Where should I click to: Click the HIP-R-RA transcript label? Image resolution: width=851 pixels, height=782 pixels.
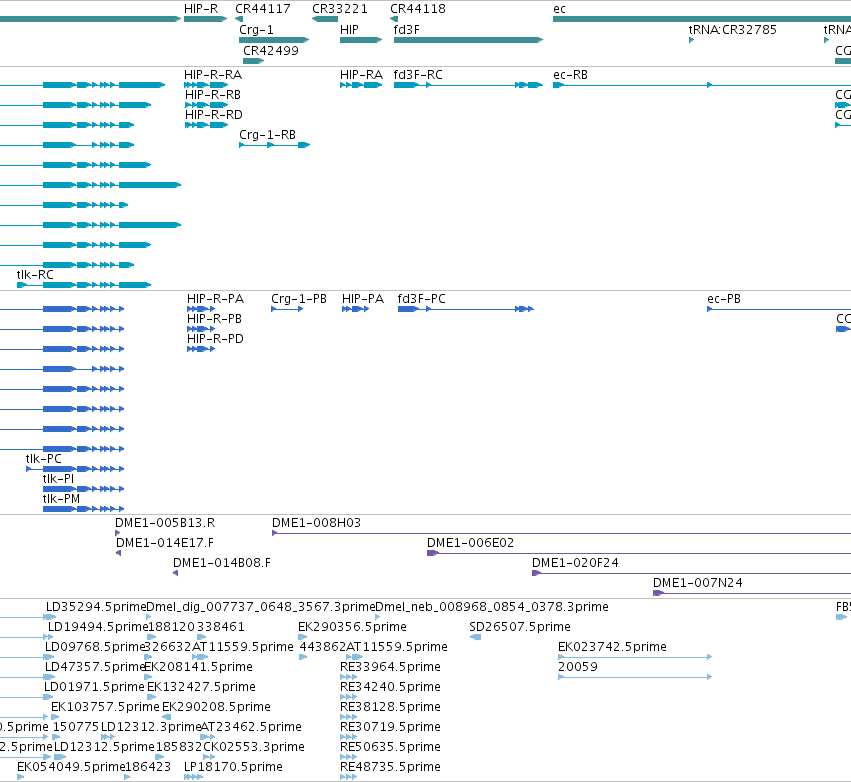tap(213, 74)
